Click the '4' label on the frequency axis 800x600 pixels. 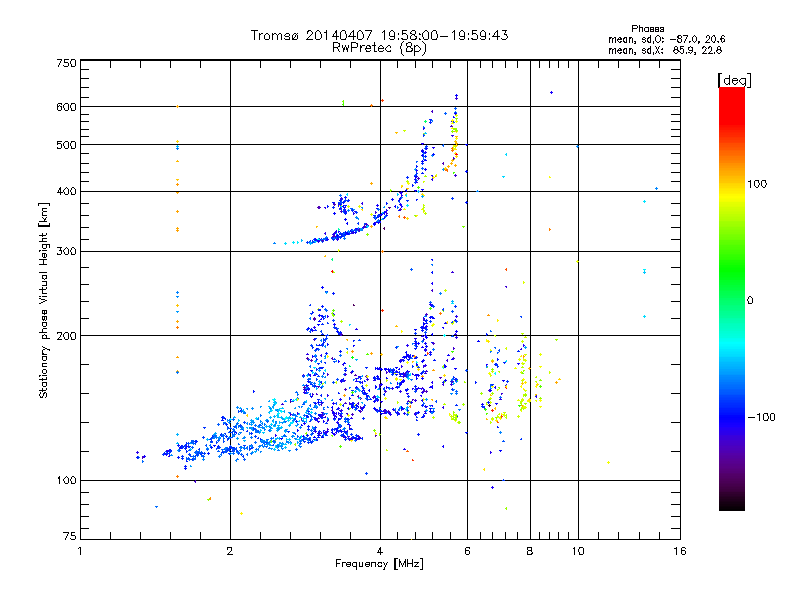click(x=380, y=551)
